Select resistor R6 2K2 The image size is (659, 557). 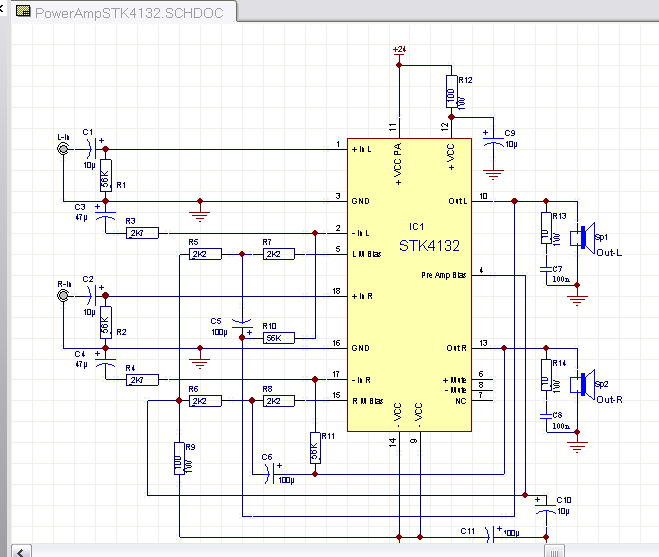click(x=205, y=401)
